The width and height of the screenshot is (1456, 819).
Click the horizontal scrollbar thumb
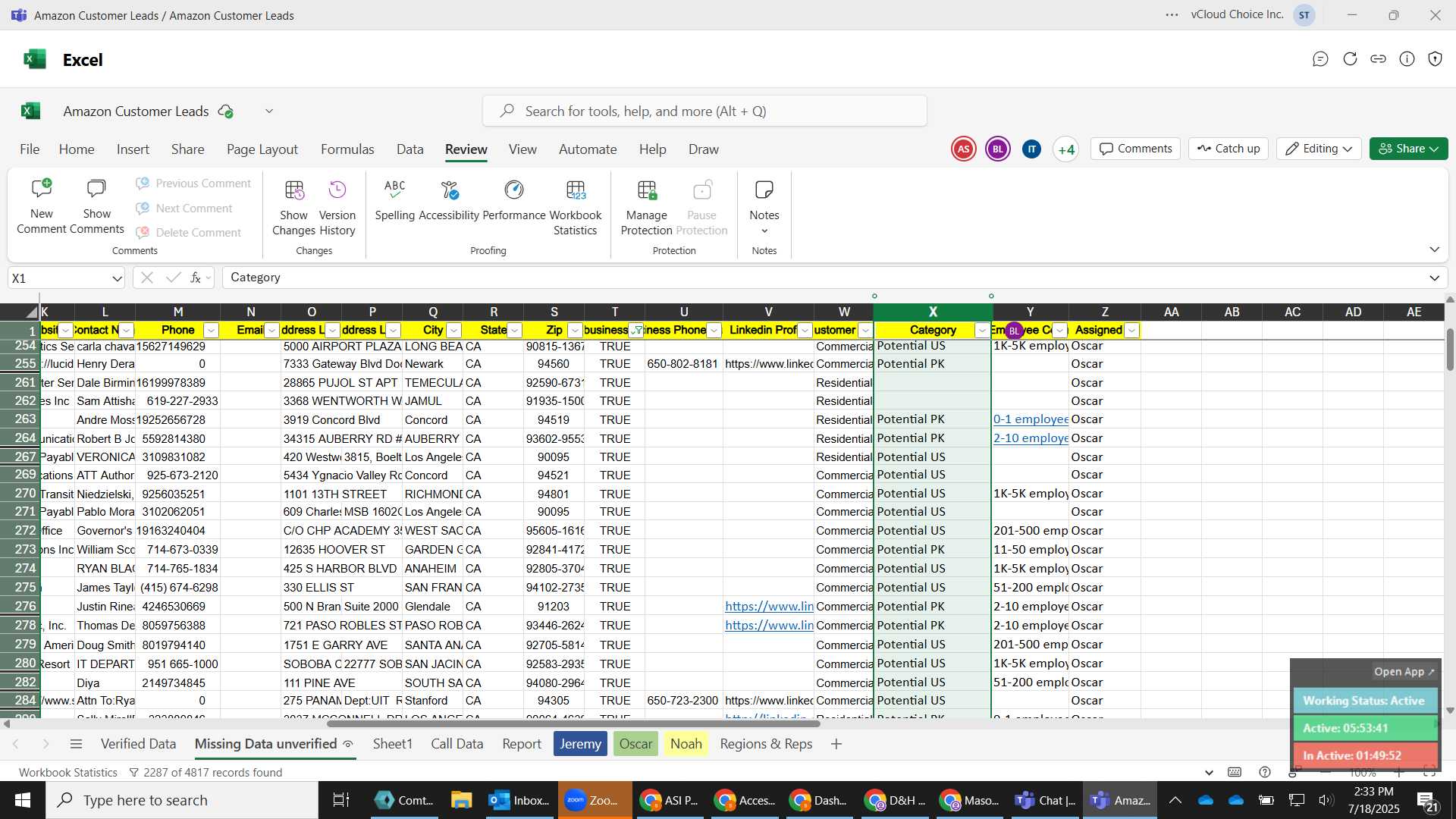[x=573, y=723]
